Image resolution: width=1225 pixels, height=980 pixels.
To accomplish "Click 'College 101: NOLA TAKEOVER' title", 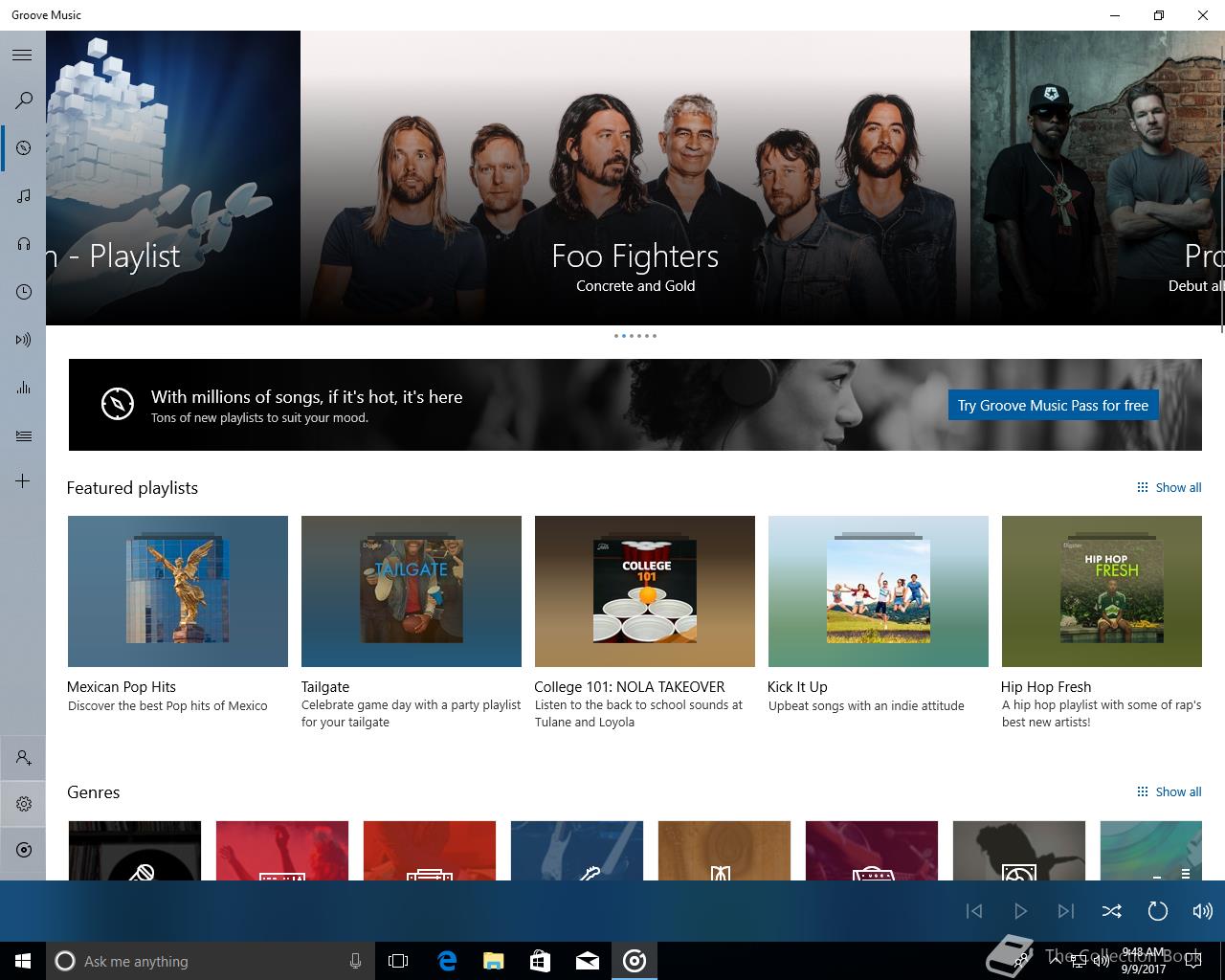I will [630, 687].
